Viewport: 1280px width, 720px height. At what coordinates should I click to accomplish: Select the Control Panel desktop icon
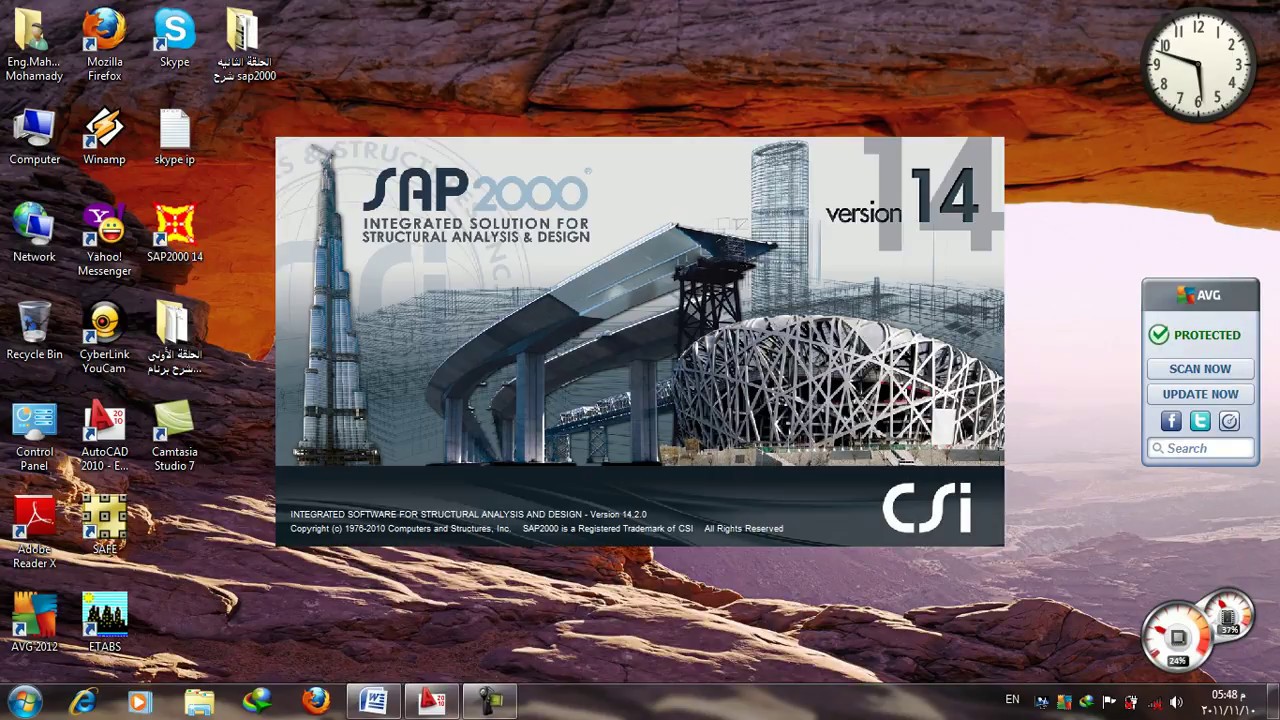pos(34,435)
